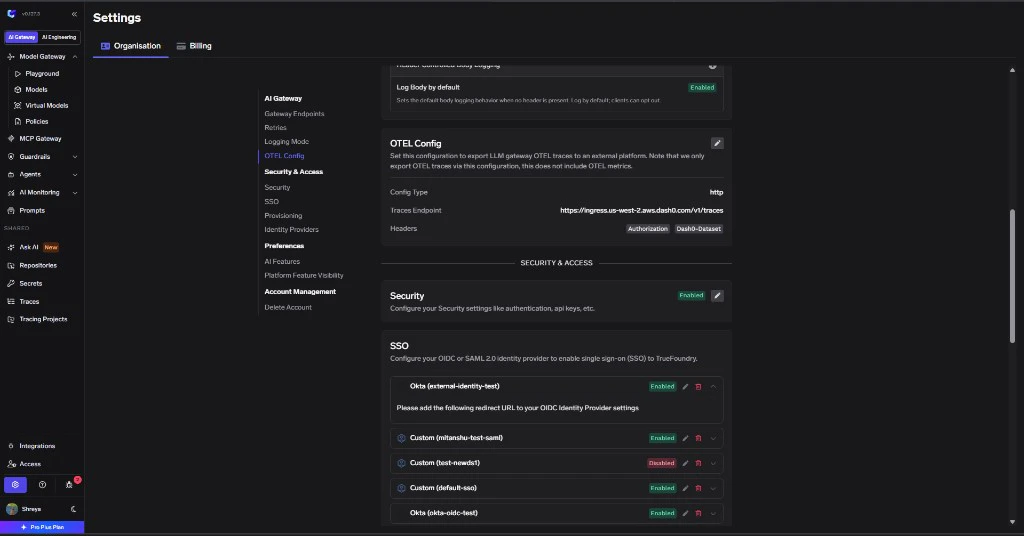Jump to Provisioning settings section
Screen dimensions: 1024x536
click(x=283, y=215)
